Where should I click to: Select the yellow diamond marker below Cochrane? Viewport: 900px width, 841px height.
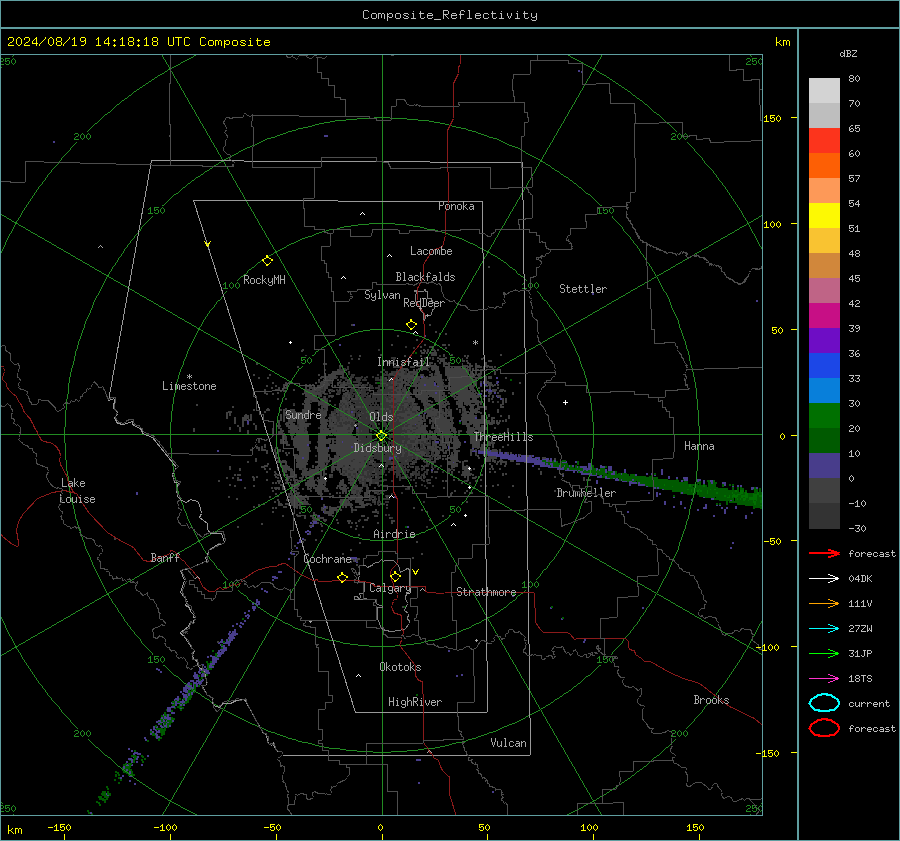coord(343,577)
